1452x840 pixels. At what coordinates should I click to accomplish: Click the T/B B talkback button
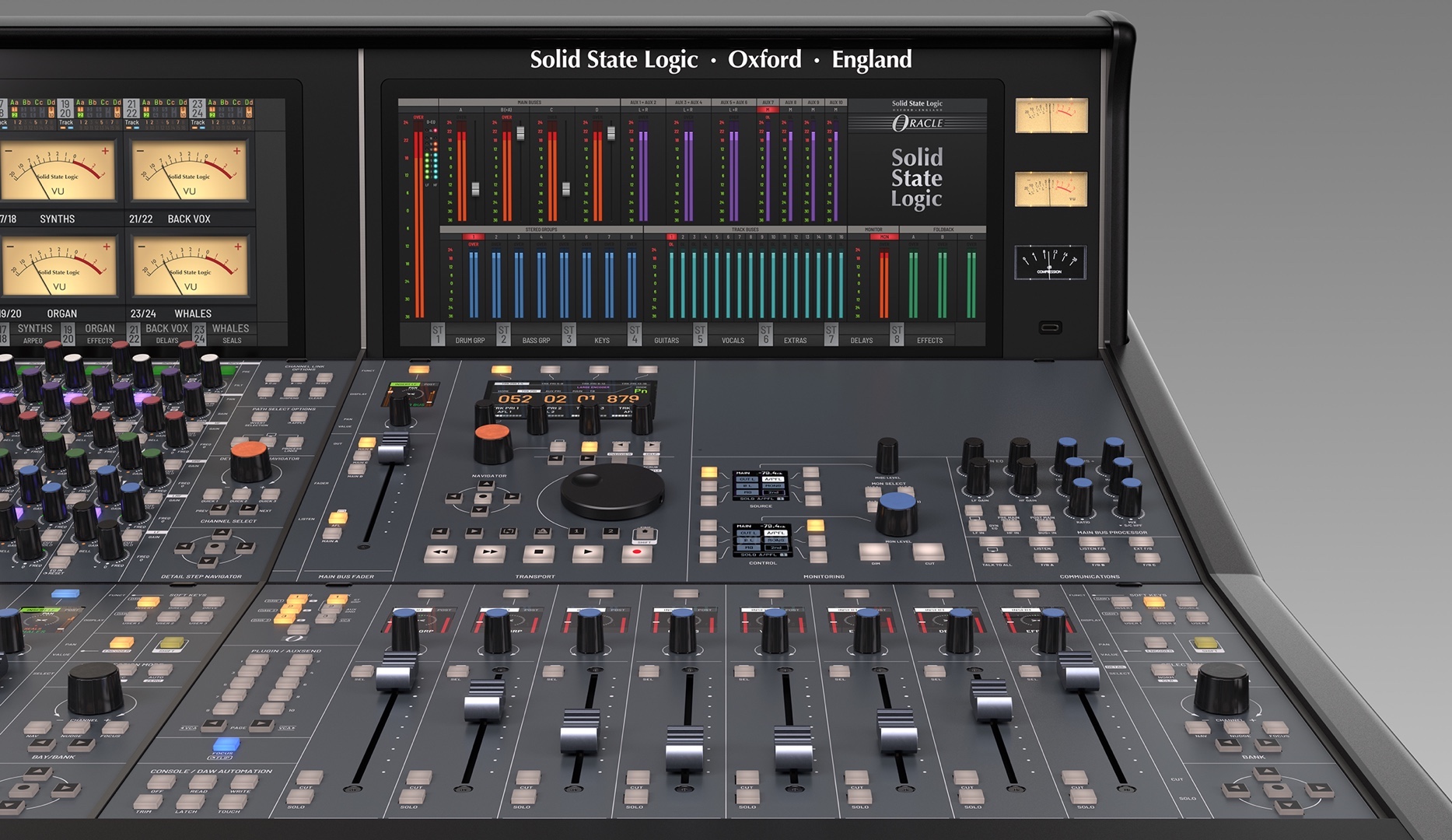click(x=1097, y=556)
